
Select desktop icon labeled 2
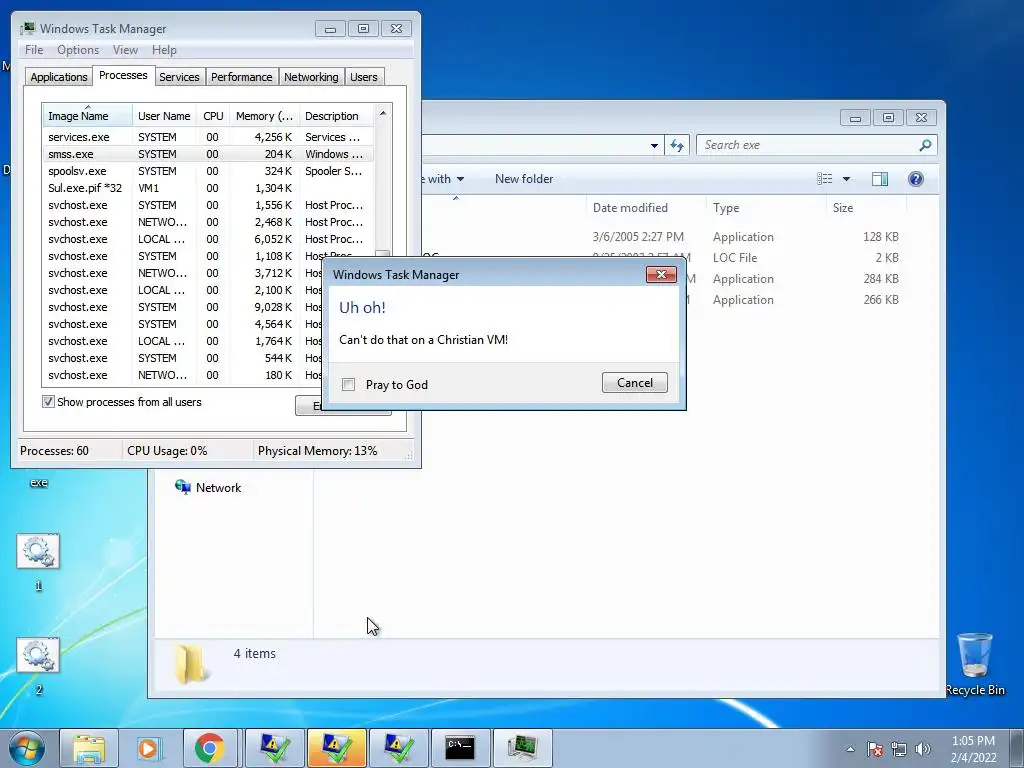point(38,665)
